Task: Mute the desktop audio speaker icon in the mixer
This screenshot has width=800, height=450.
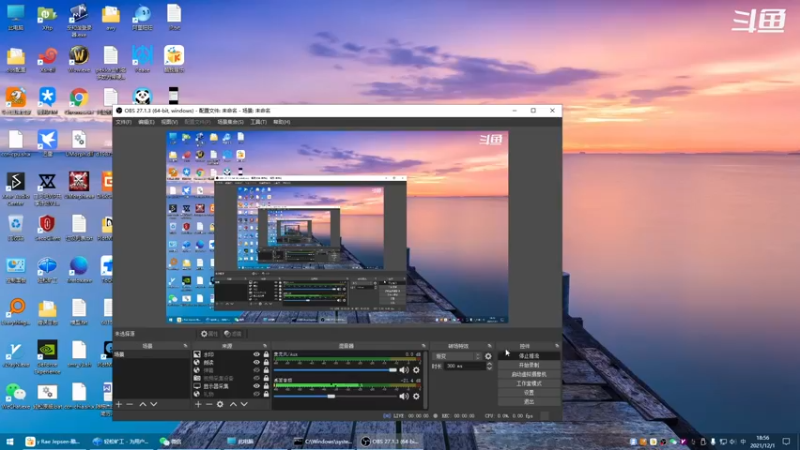Action: 404,396
